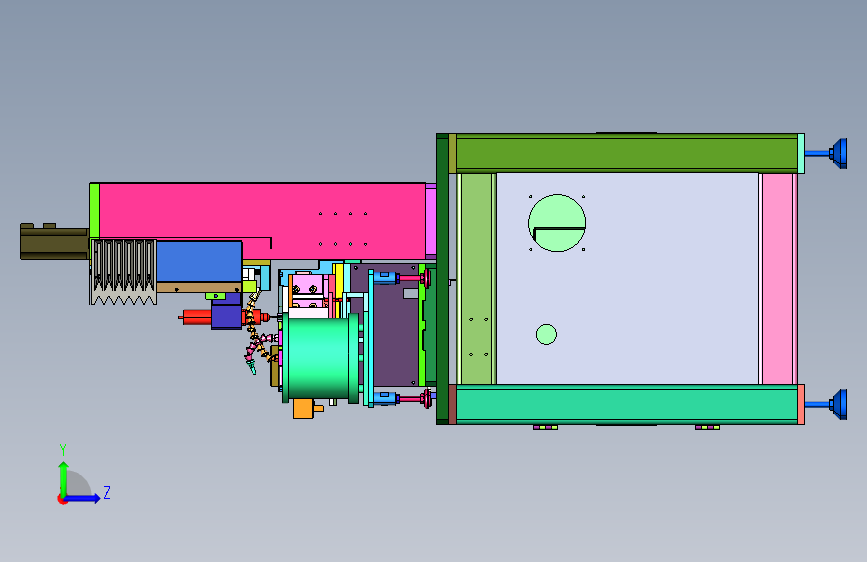This screenshot has width=867, height=562.
Task: Click the green Y axis arrow of triad
Action: [64, 478]
